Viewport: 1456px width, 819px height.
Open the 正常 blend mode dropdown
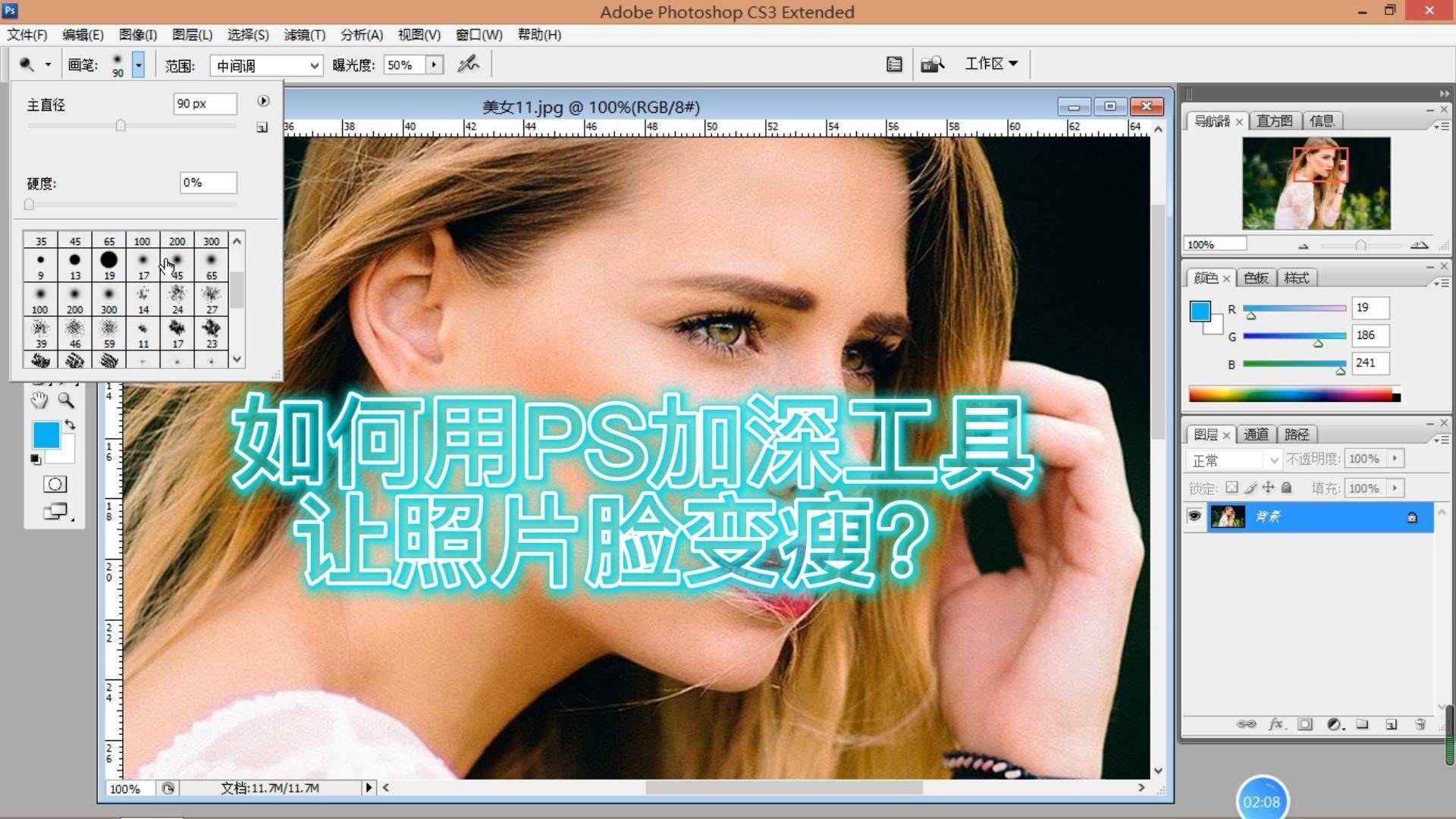point(1234,460)
